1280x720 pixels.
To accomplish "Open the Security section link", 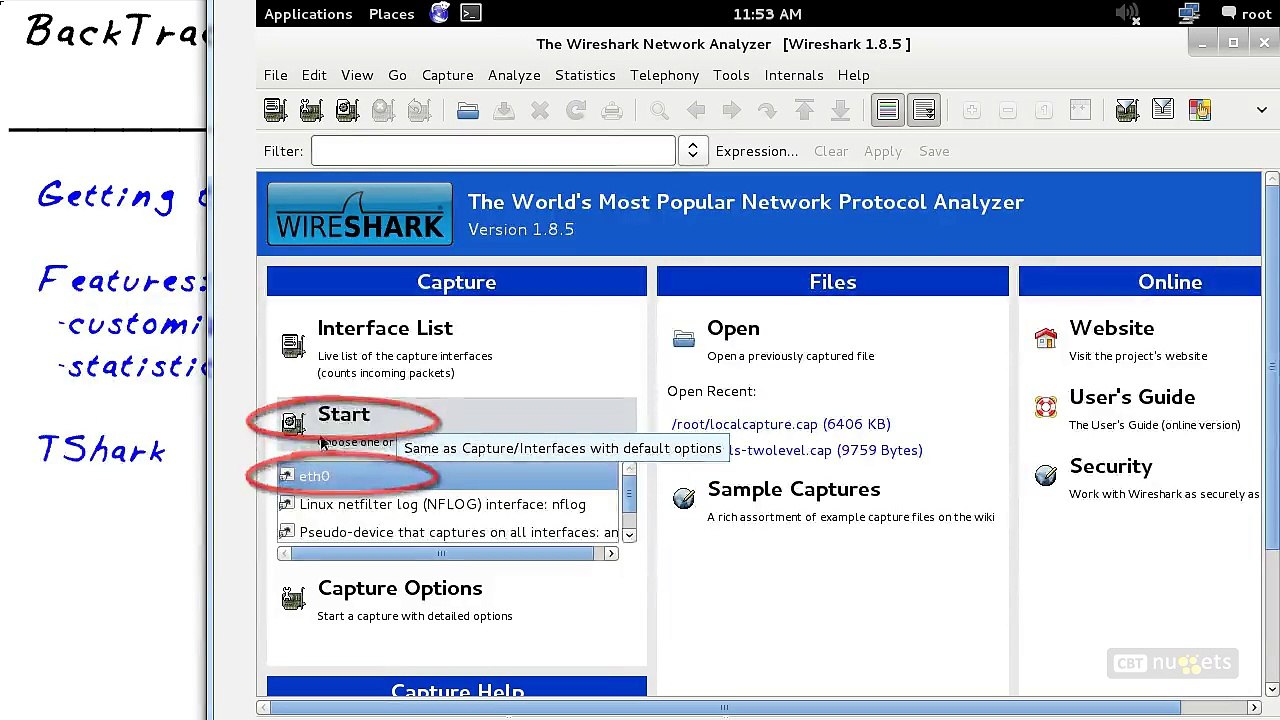I will (x=1110, y=466).
